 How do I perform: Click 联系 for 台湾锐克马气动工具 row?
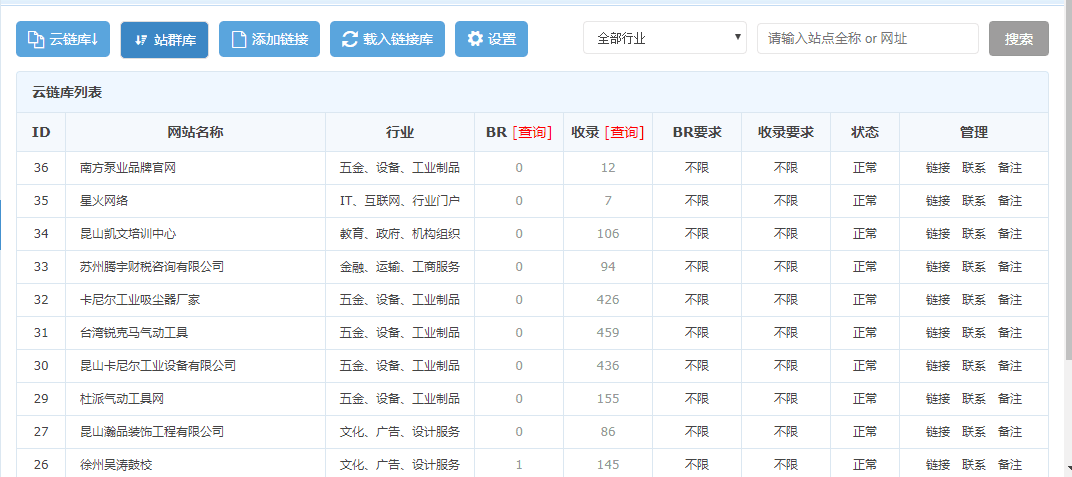(x=974, y=333)
